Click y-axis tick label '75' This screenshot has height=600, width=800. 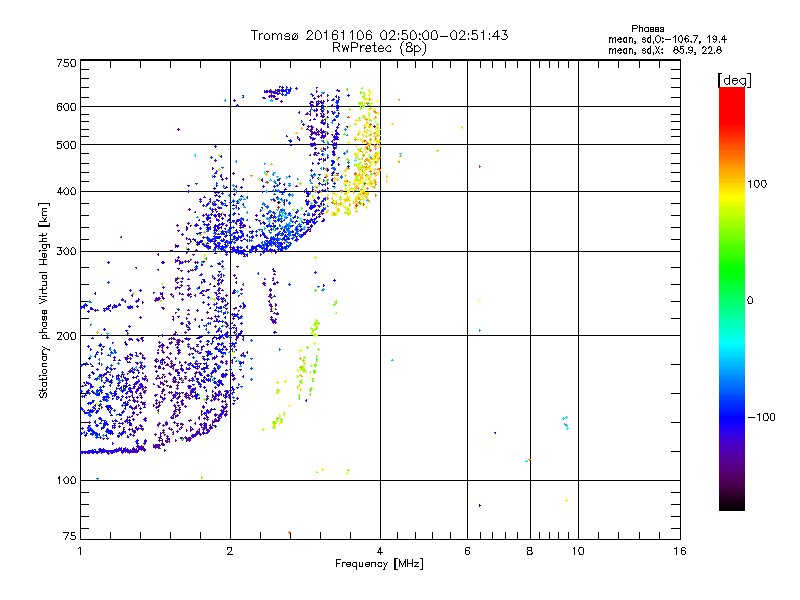69,536
